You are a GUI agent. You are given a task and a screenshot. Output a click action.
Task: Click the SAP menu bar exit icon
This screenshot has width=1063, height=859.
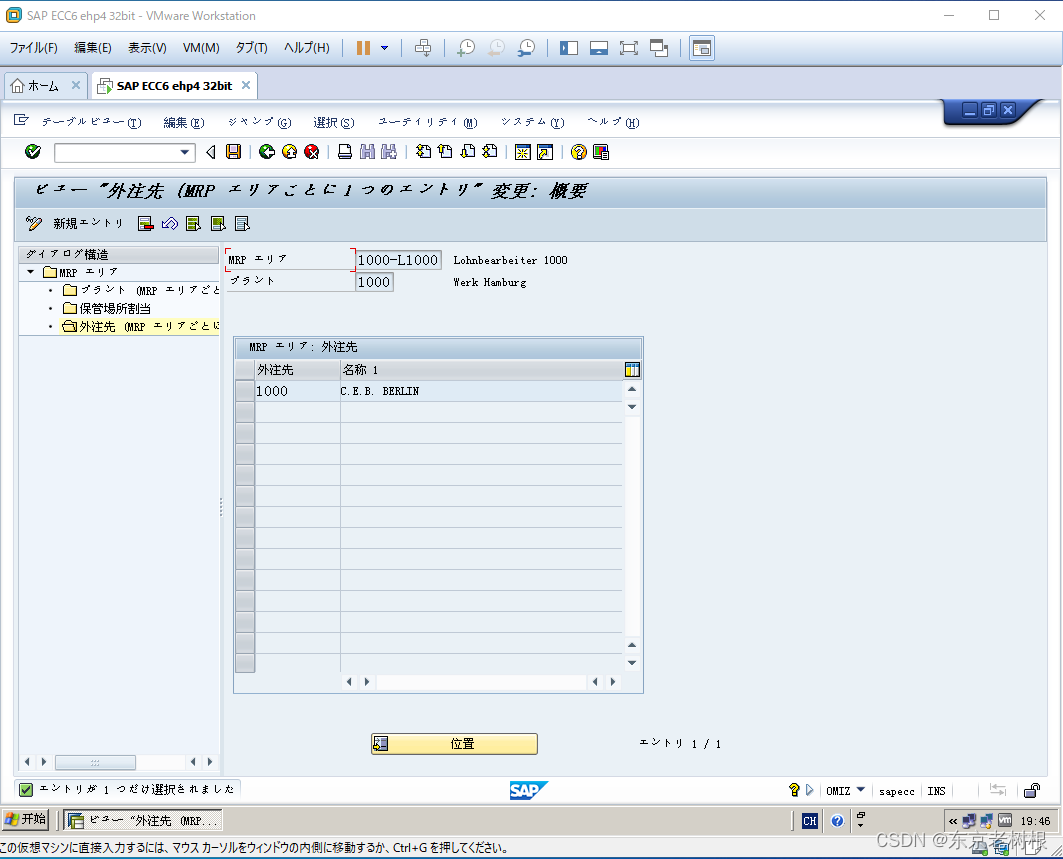tap(21, 121)
